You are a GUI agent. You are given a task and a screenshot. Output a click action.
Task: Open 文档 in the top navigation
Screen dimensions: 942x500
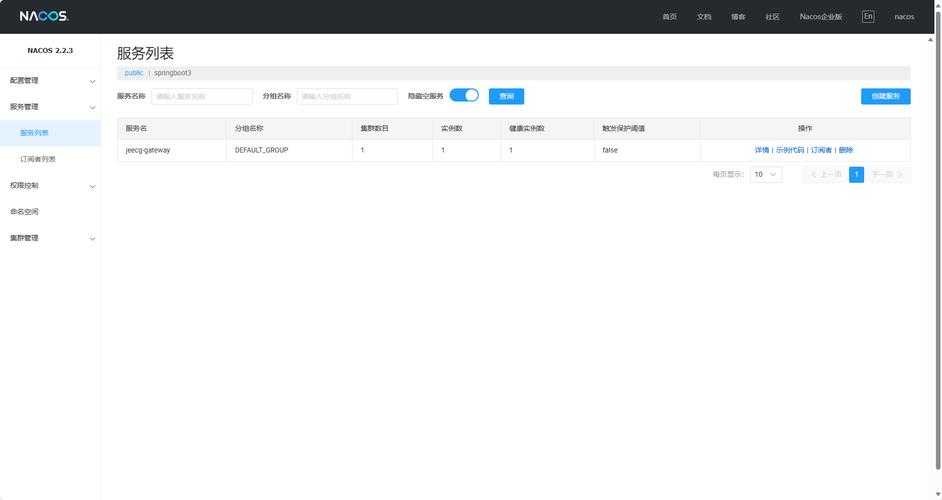click(703, 17)
